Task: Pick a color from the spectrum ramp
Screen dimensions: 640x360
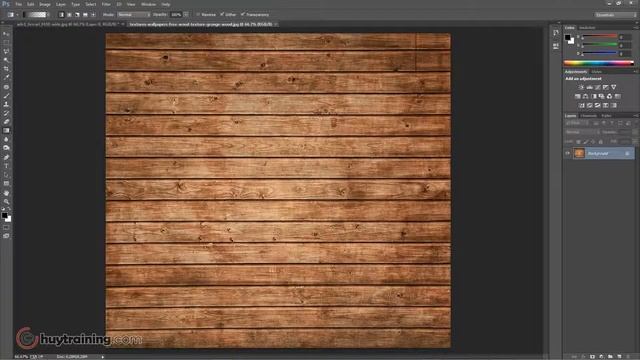Action: 599,63
